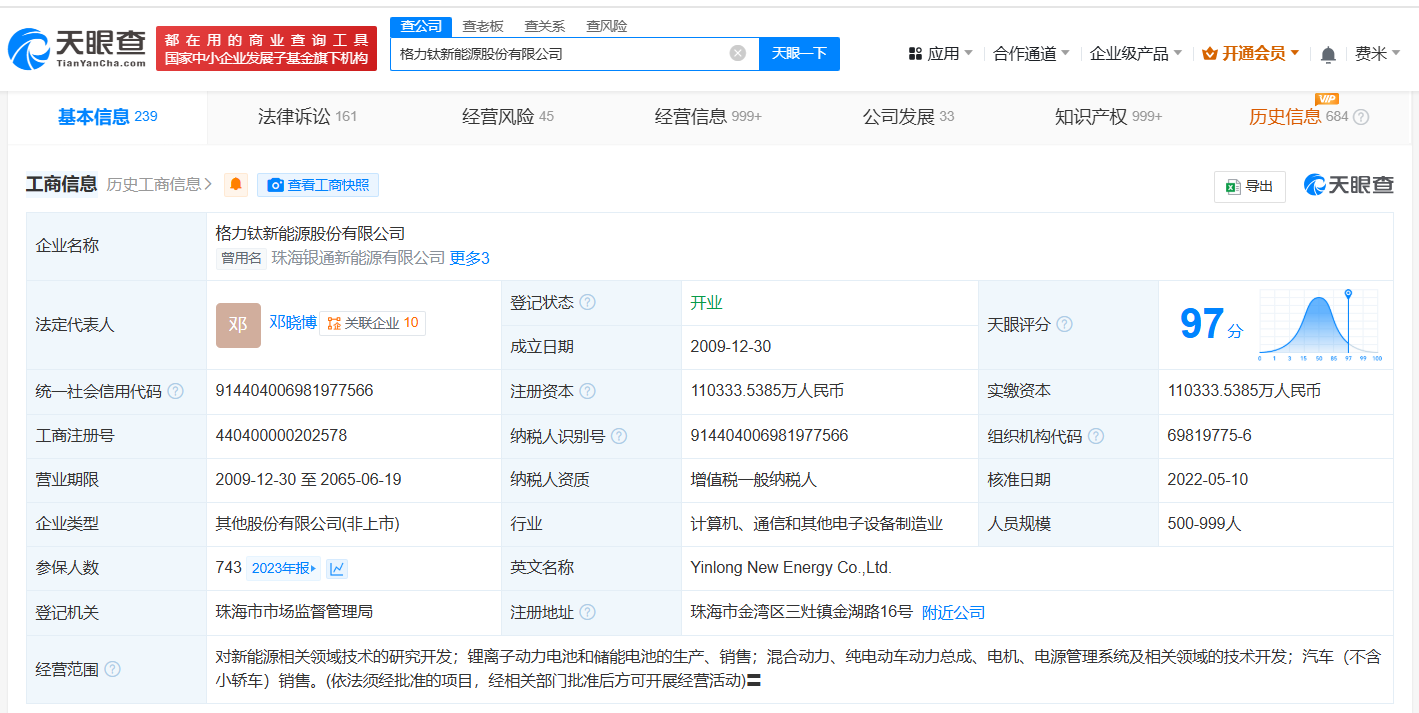Click the help icon beside 经营范围

coord(112,669)
